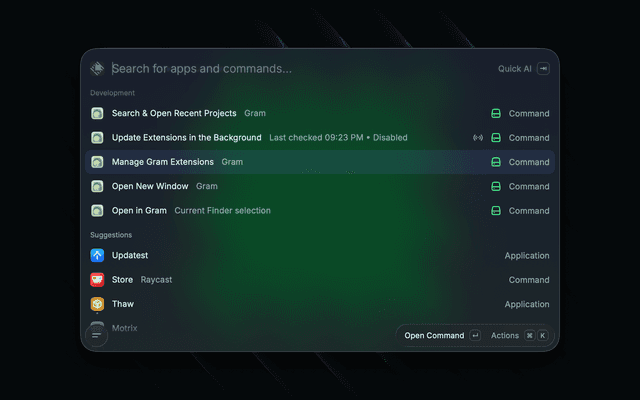Launch the Thaw application
This screenshot has height=400, width=640.
[x=320, y=304]
